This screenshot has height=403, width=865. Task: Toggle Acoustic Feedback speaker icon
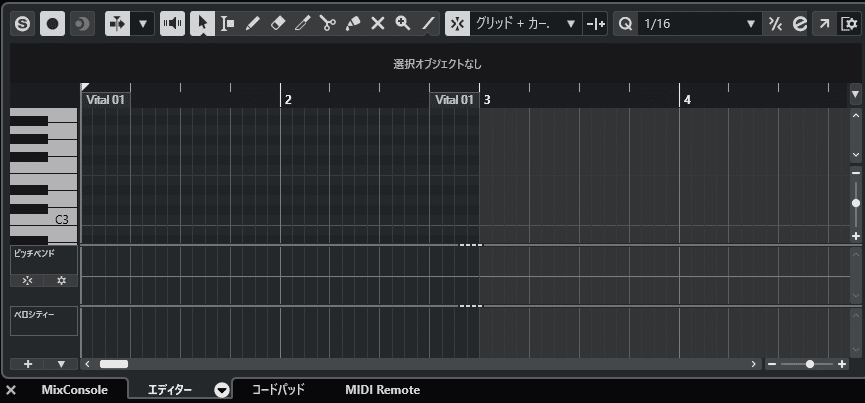coord(173,24)
